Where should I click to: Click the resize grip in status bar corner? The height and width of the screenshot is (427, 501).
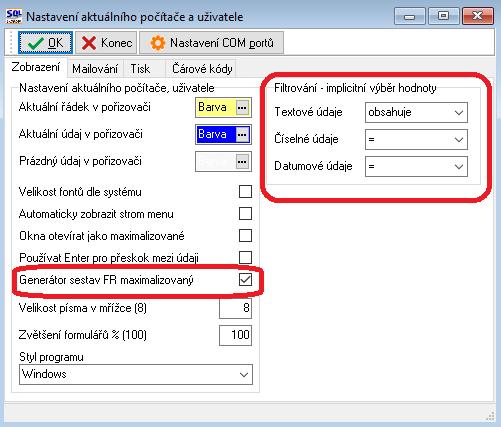(x=490, y=415)
